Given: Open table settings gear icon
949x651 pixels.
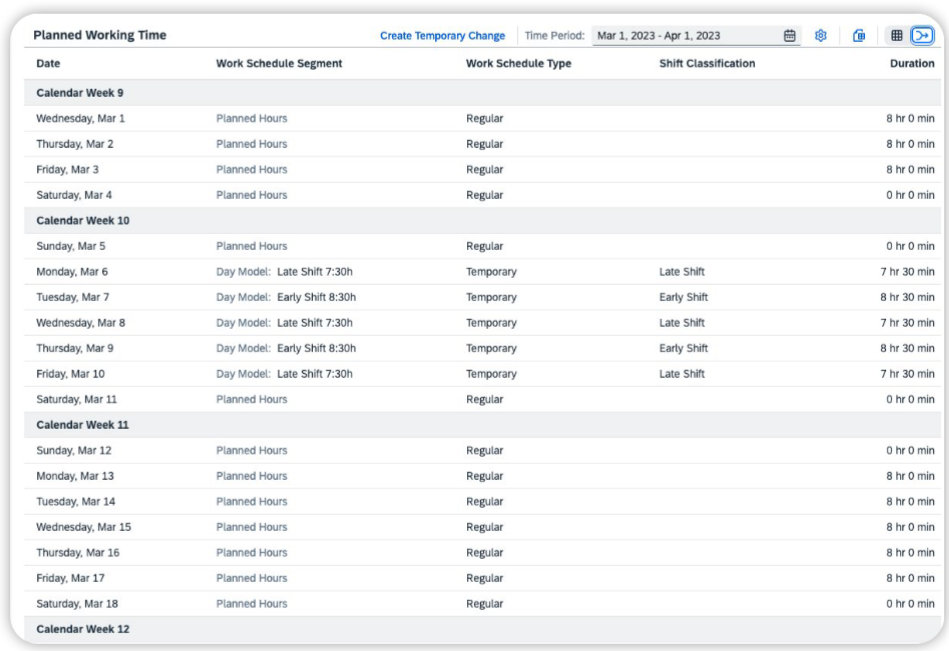Looking at the screenshot, I should [820, 36].
